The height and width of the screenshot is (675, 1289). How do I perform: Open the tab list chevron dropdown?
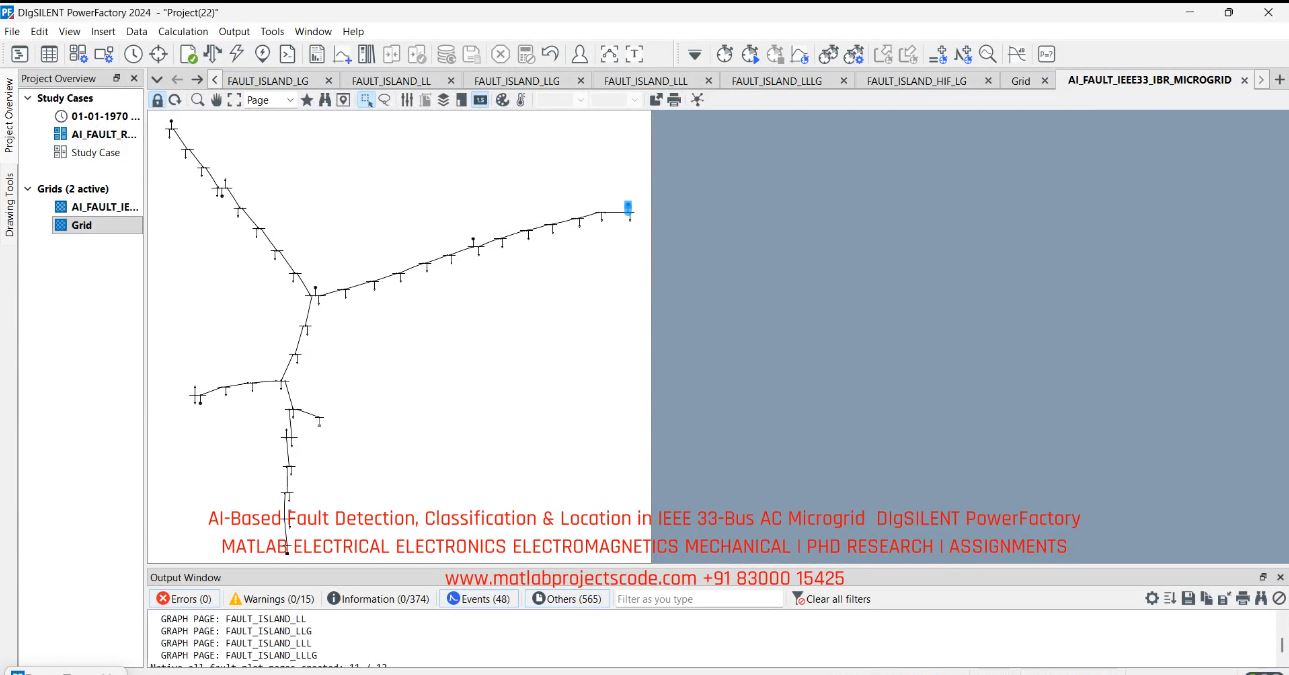point(157,80)
